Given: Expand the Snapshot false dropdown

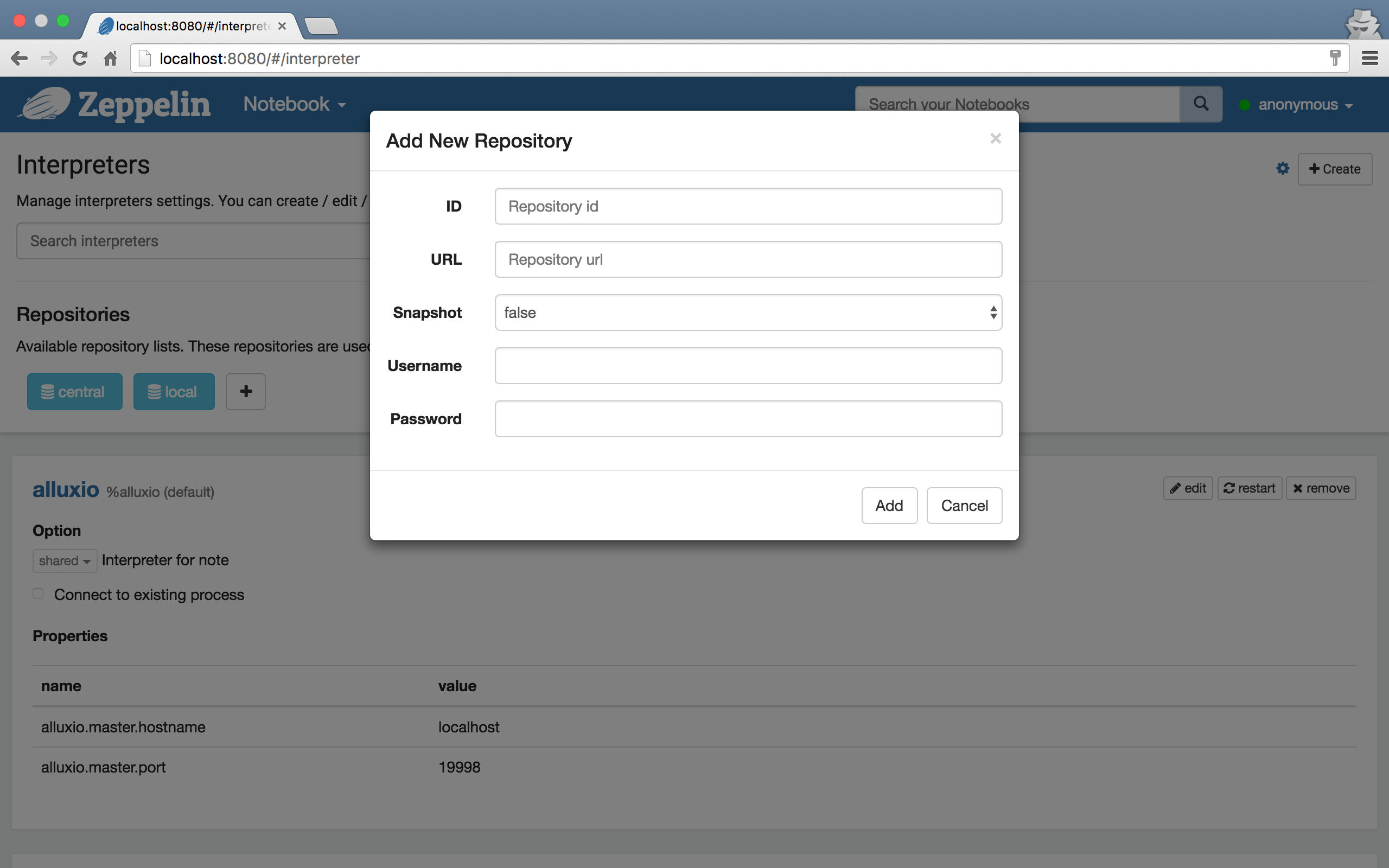Looking at the screenshot, I should (x=748, y=313).
